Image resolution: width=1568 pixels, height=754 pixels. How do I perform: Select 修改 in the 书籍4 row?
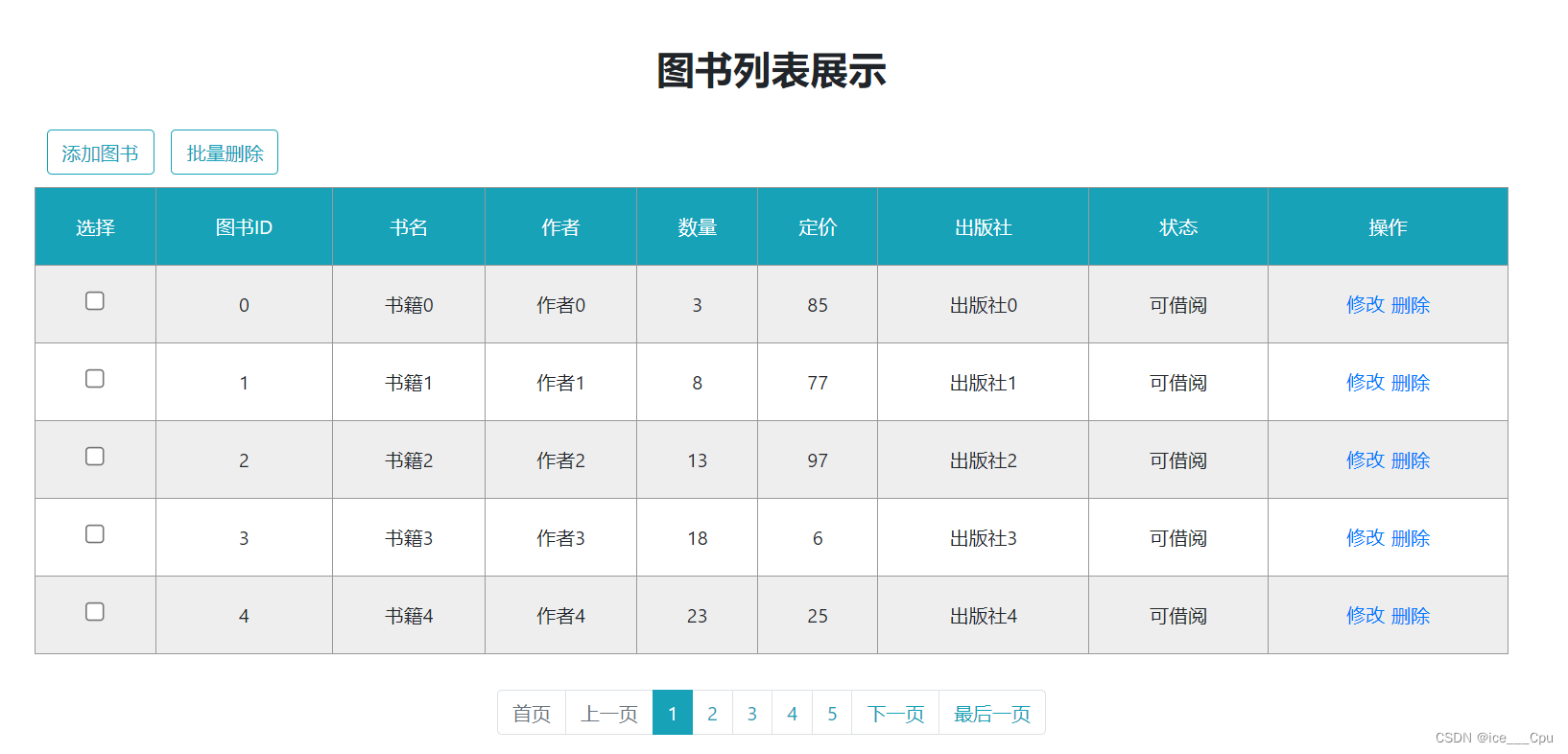click(1366, 616)
